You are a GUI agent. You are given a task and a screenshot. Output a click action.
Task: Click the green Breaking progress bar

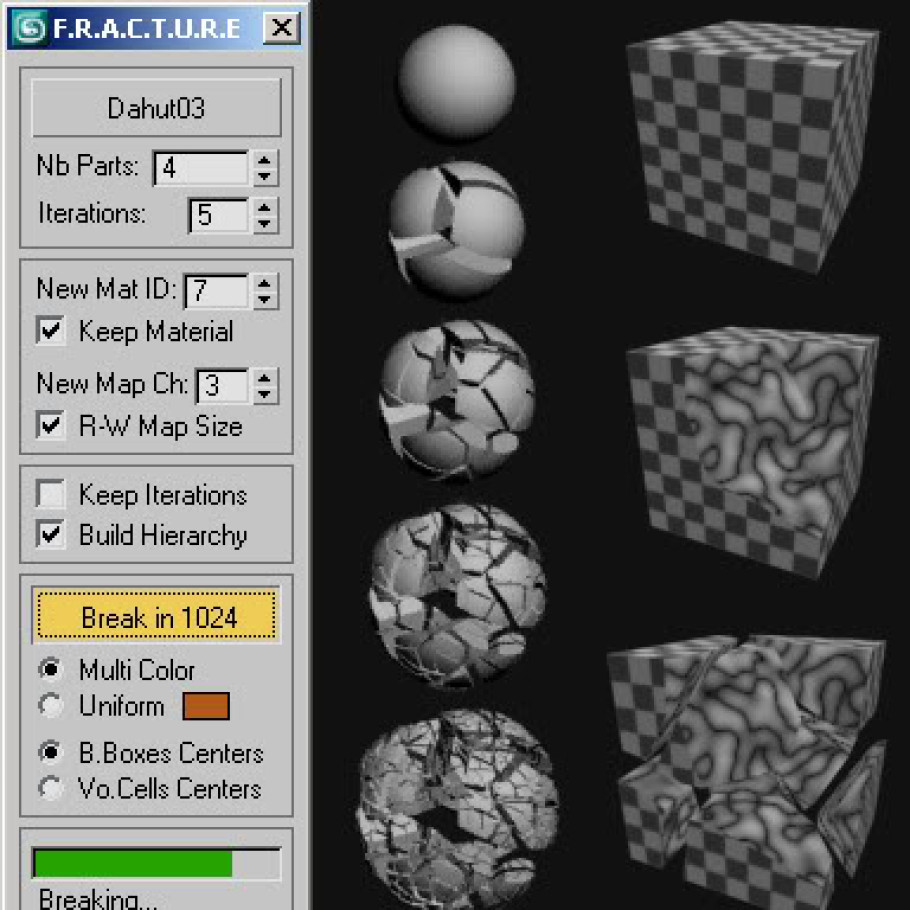(x=156, y=863)
